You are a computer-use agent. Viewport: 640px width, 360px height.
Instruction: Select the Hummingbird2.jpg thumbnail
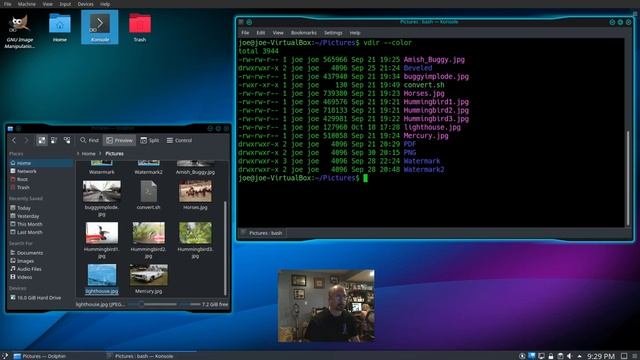point(149,233)
